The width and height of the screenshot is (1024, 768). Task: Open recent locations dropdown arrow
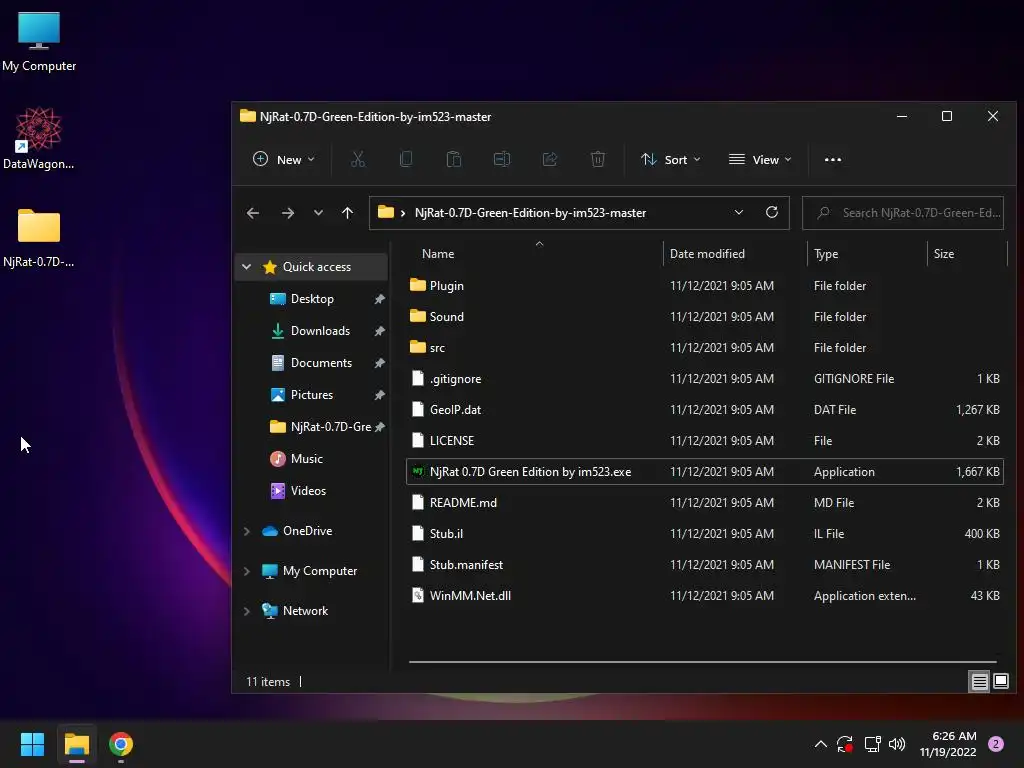[318, 213]
